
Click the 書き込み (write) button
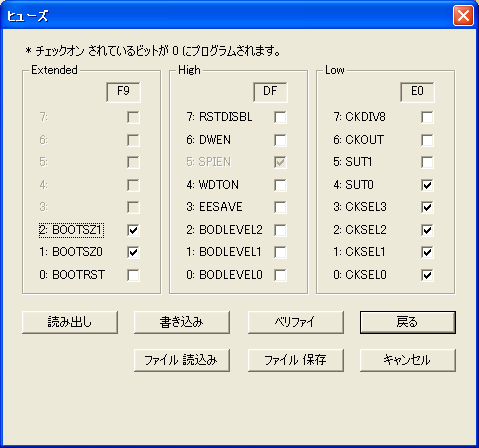pos(182,322)
